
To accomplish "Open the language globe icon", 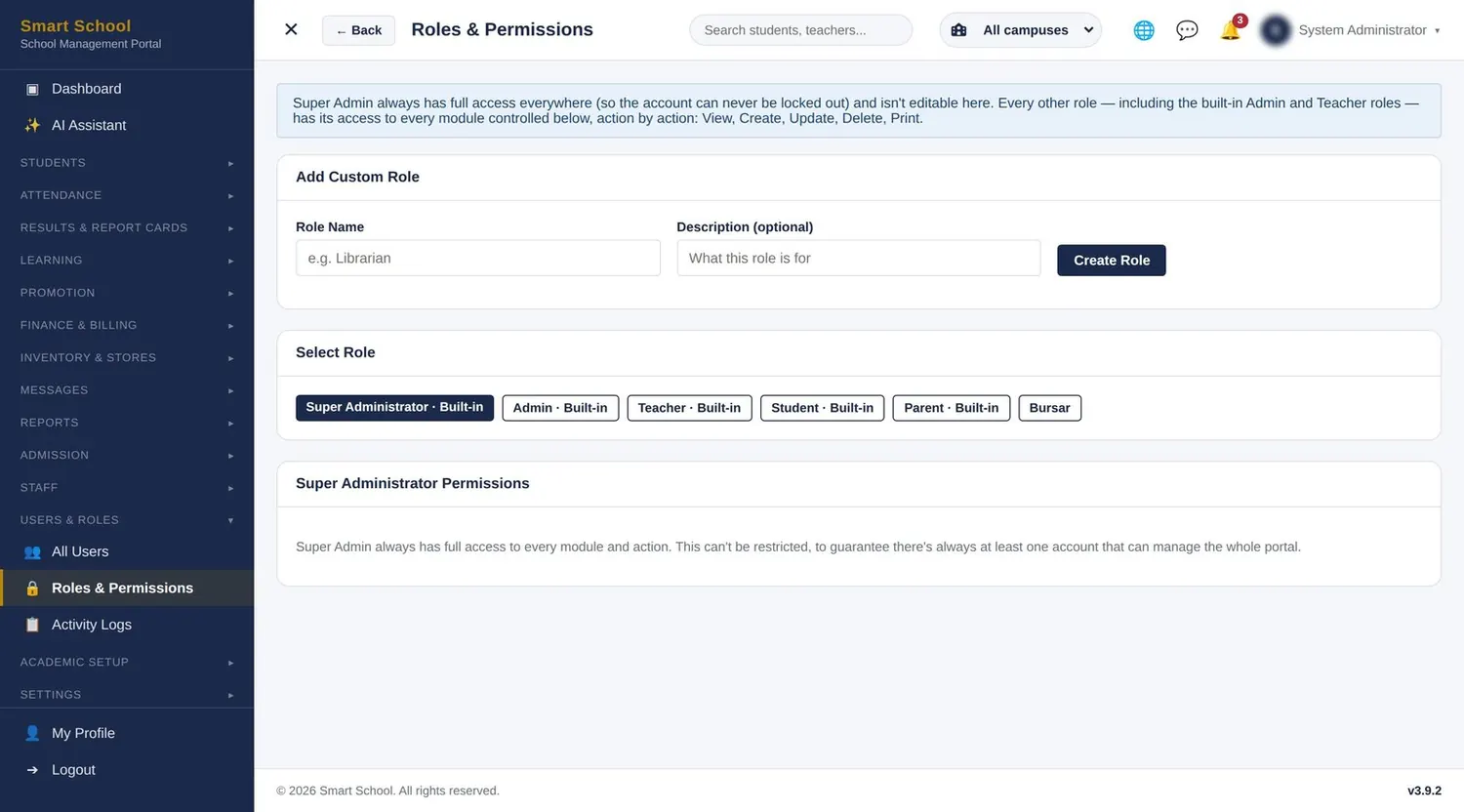I will [1144, 30].
